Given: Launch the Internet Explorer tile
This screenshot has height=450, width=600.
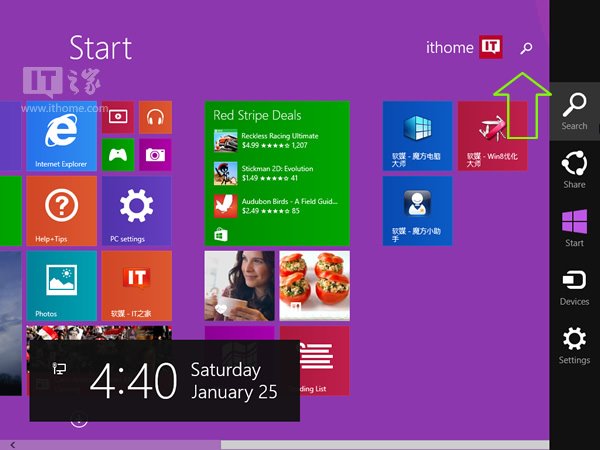Looking at the screenshot, I should [61, 135].
